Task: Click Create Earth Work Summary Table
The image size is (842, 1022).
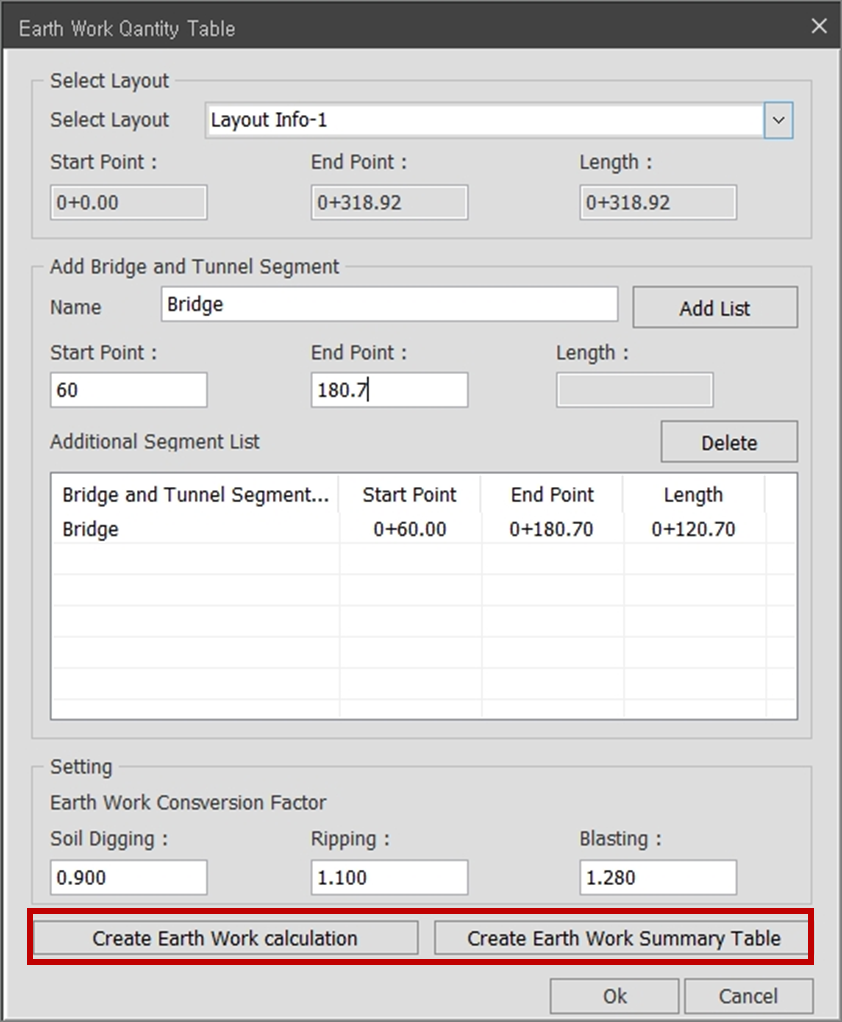Action: 622,938
